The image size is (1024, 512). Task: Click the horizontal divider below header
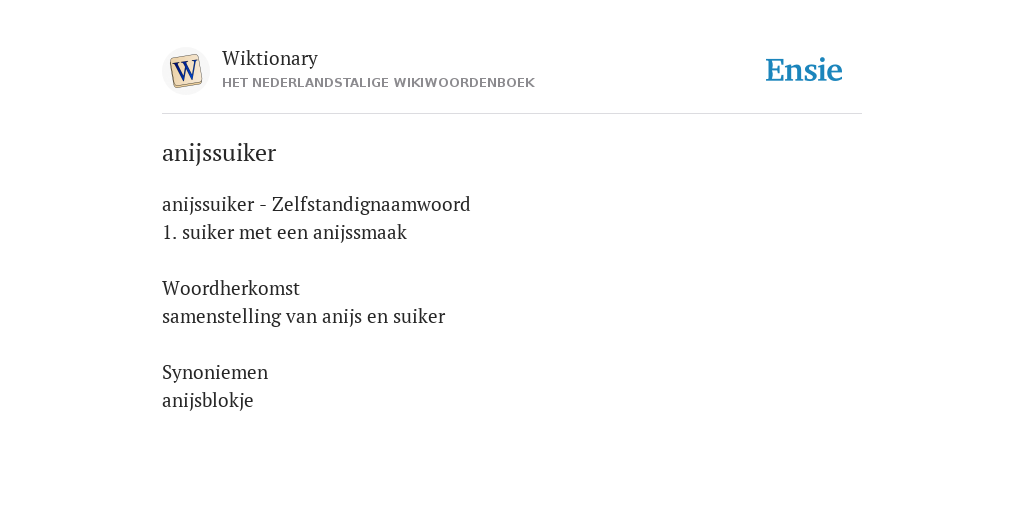pyautogui.click(x=512, y=114)
